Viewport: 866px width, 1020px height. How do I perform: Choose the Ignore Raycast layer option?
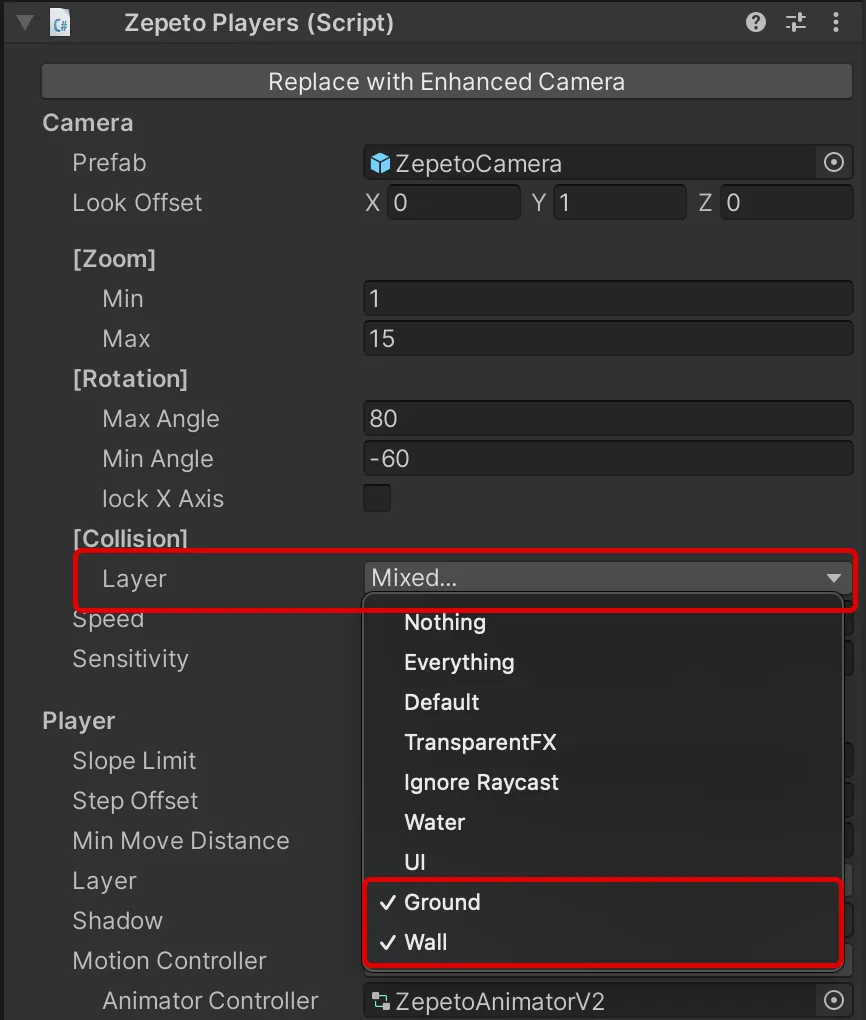(x=481, y=782)
